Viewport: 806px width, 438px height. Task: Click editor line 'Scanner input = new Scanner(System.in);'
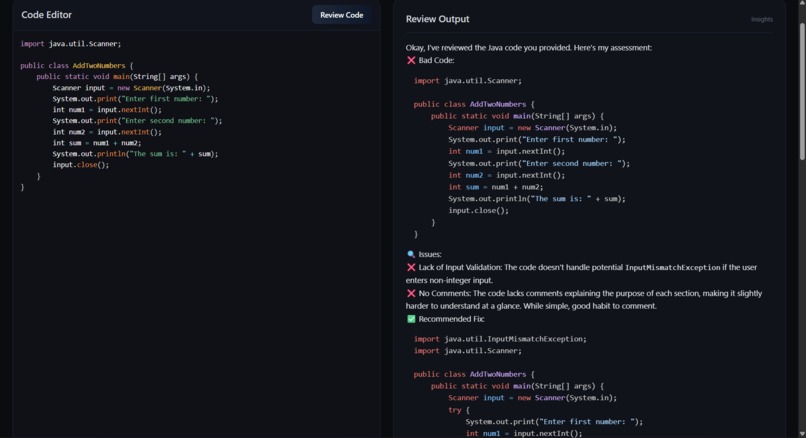coord(131,88)
